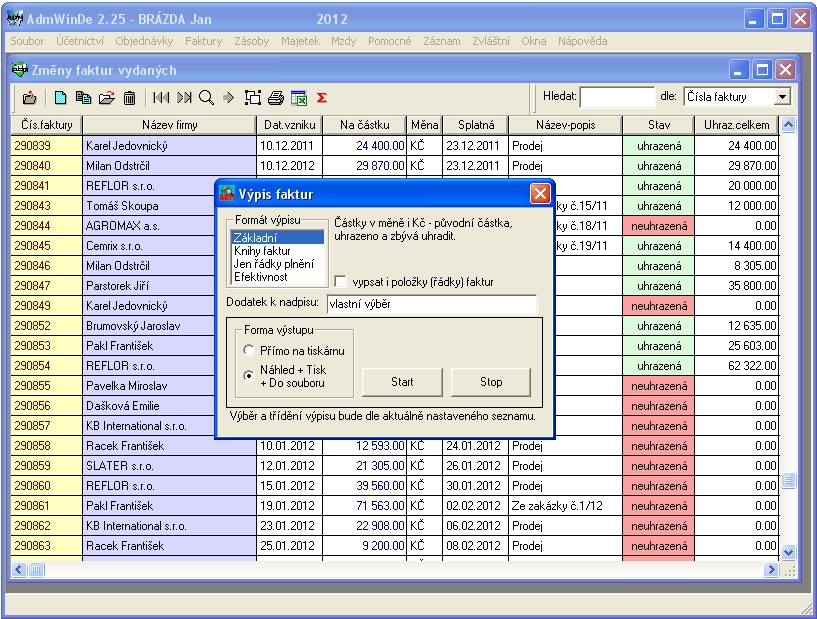817x619 pixels.
Task: Open the Zásoby menu
Action: coord(252,41)
